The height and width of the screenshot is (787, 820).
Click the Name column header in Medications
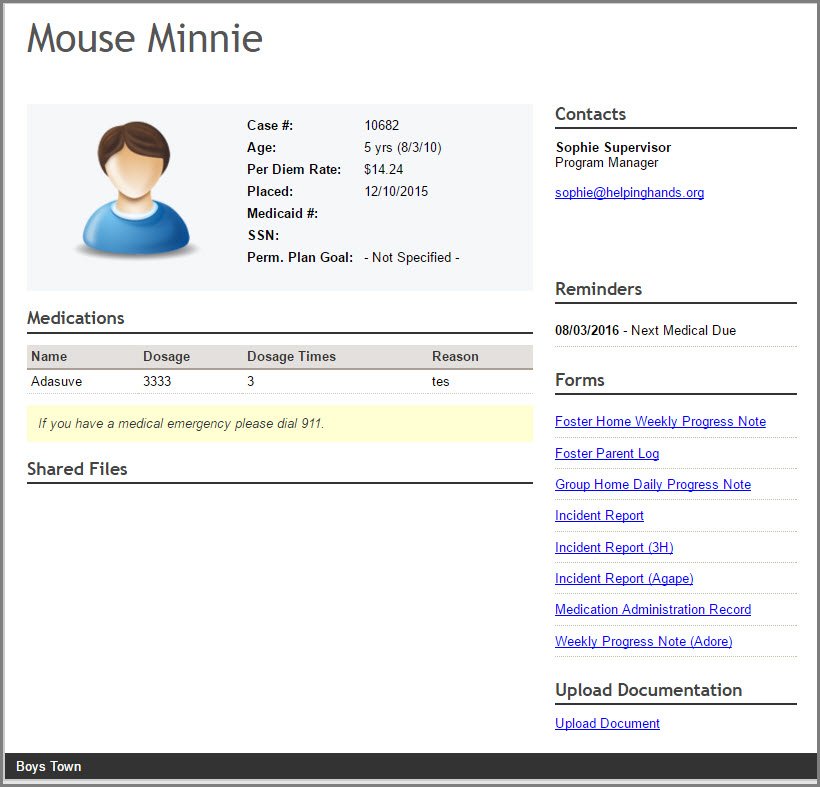pyautogui.click(x=49, y=357)
